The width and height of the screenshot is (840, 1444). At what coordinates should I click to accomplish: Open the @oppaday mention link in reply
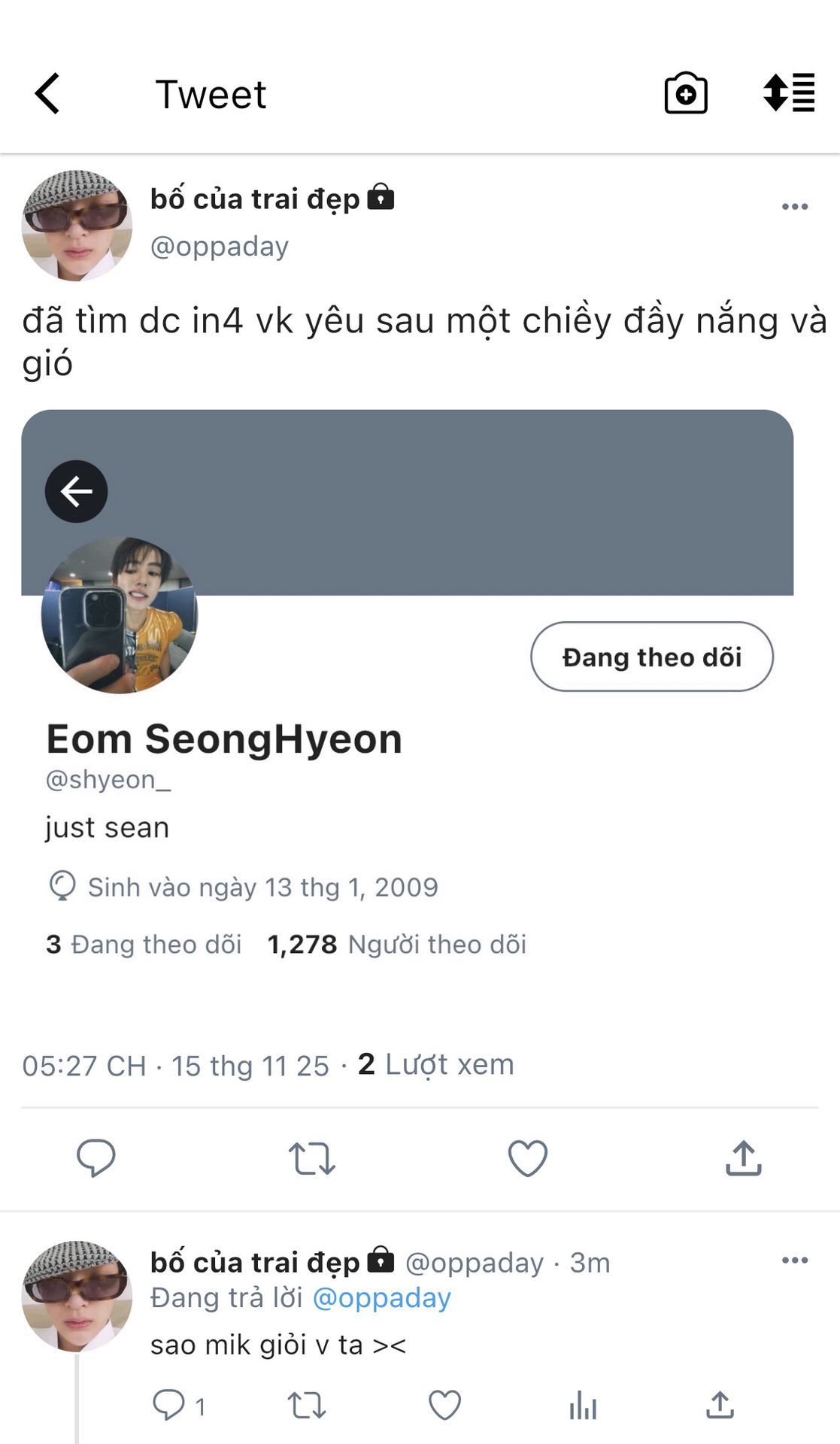[381, 1298]
